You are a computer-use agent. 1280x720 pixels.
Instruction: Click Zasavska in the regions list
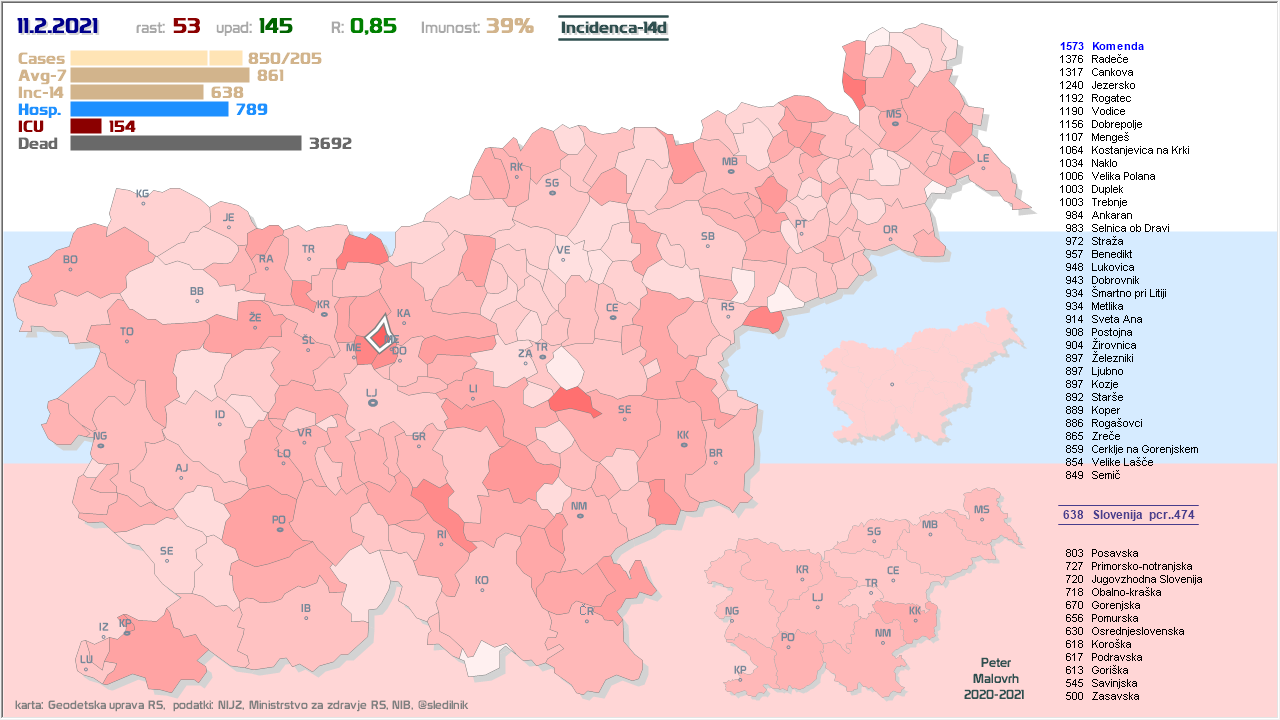(1114, 696)
